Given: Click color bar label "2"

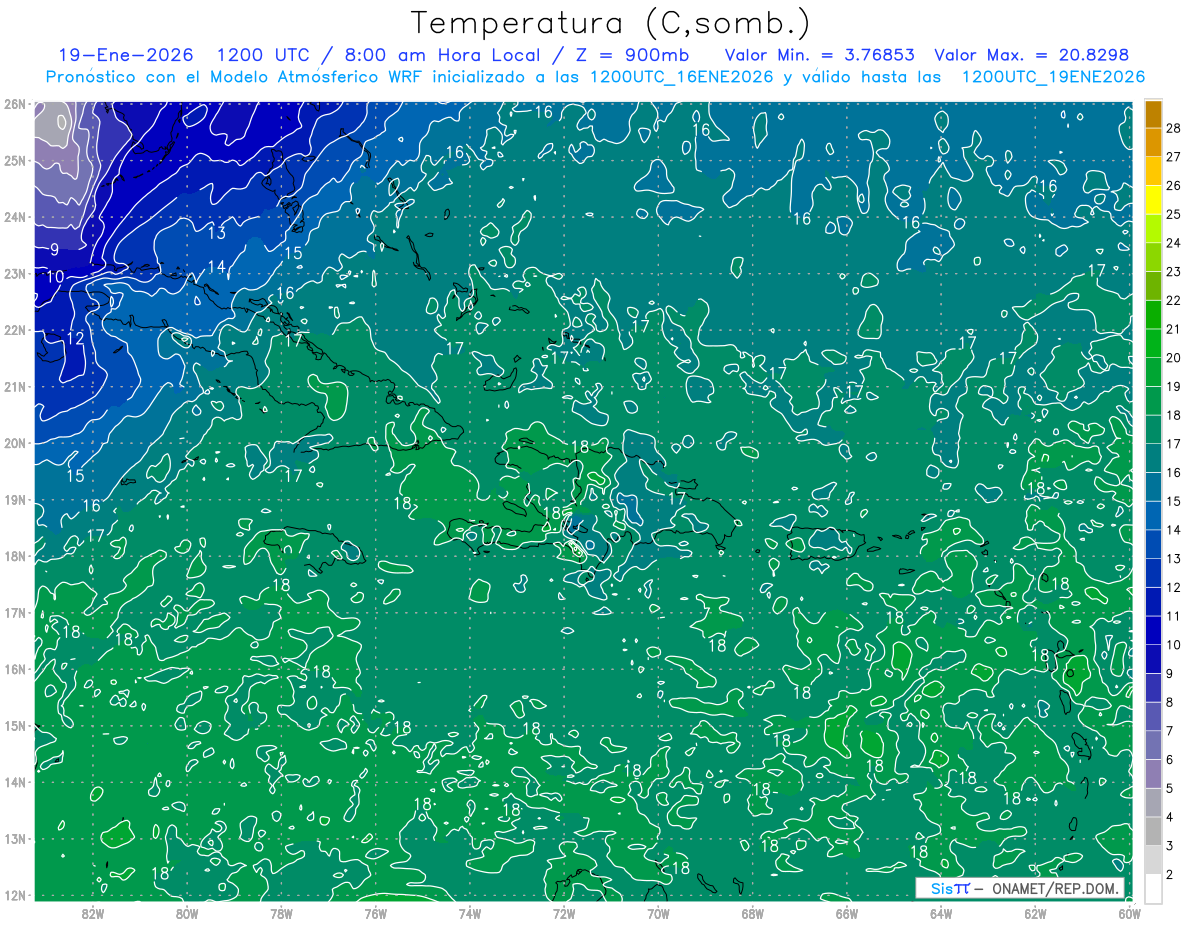Looking at the screenshot, I should [1169, 875].
